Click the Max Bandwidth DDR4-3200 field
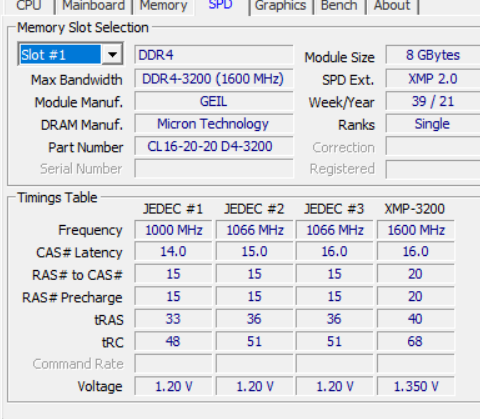Screen dimensions: 480x419 pyautogui.click(x=214, y=79)
